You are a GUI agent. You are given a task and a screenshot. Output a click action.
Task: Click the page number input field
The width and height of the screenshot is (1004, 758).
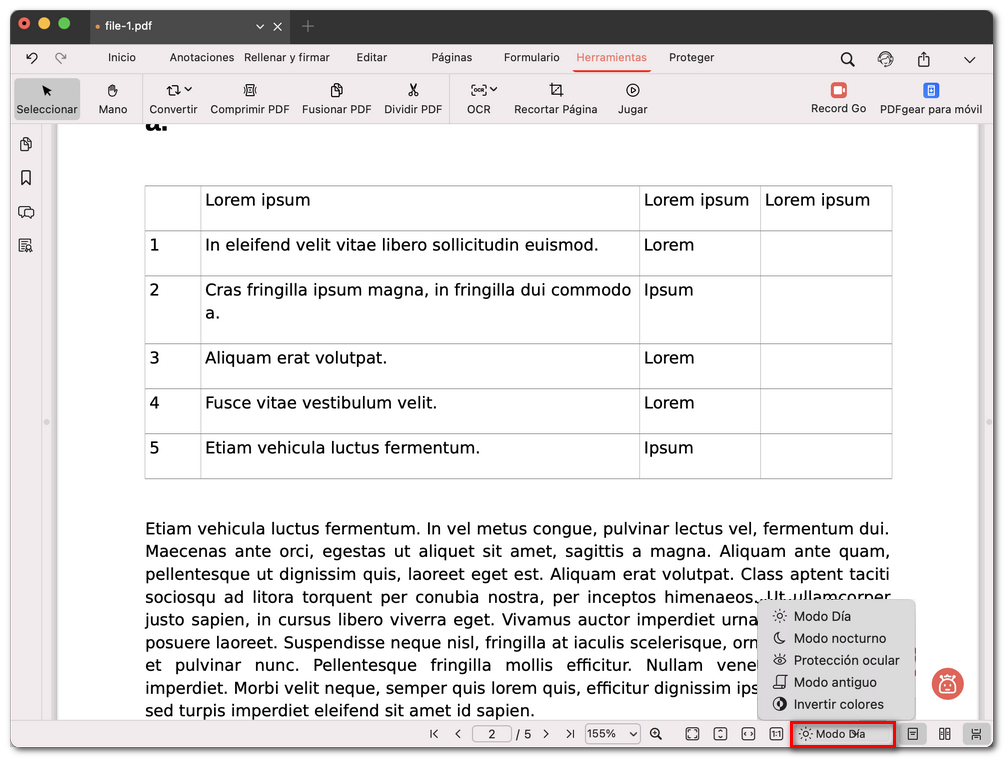tap(491, 734)
